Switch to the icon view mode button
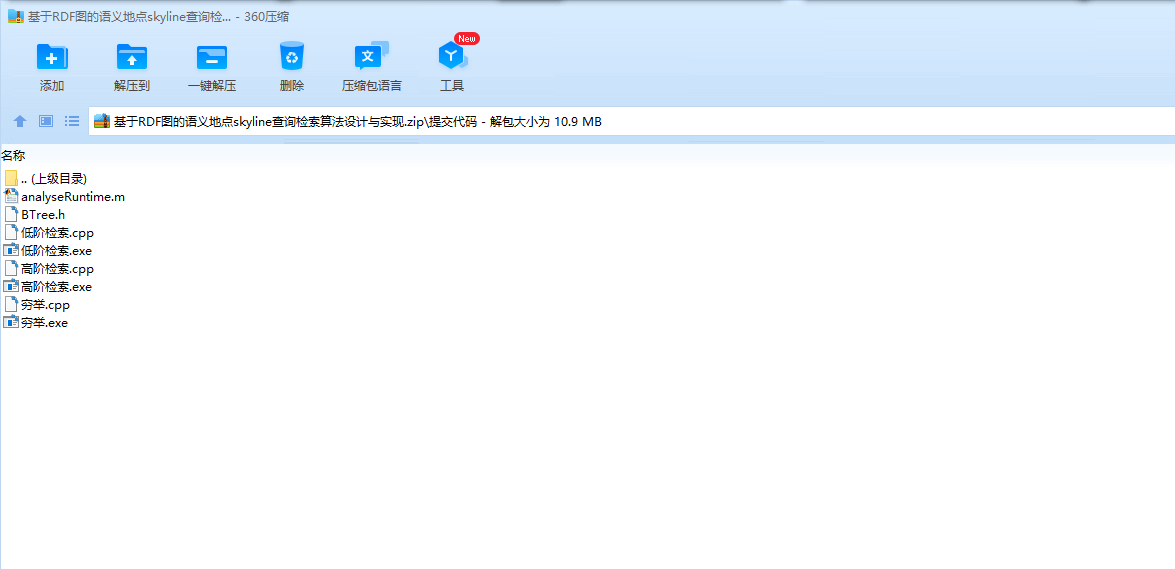1175x569 pixels. coord(46,121)
